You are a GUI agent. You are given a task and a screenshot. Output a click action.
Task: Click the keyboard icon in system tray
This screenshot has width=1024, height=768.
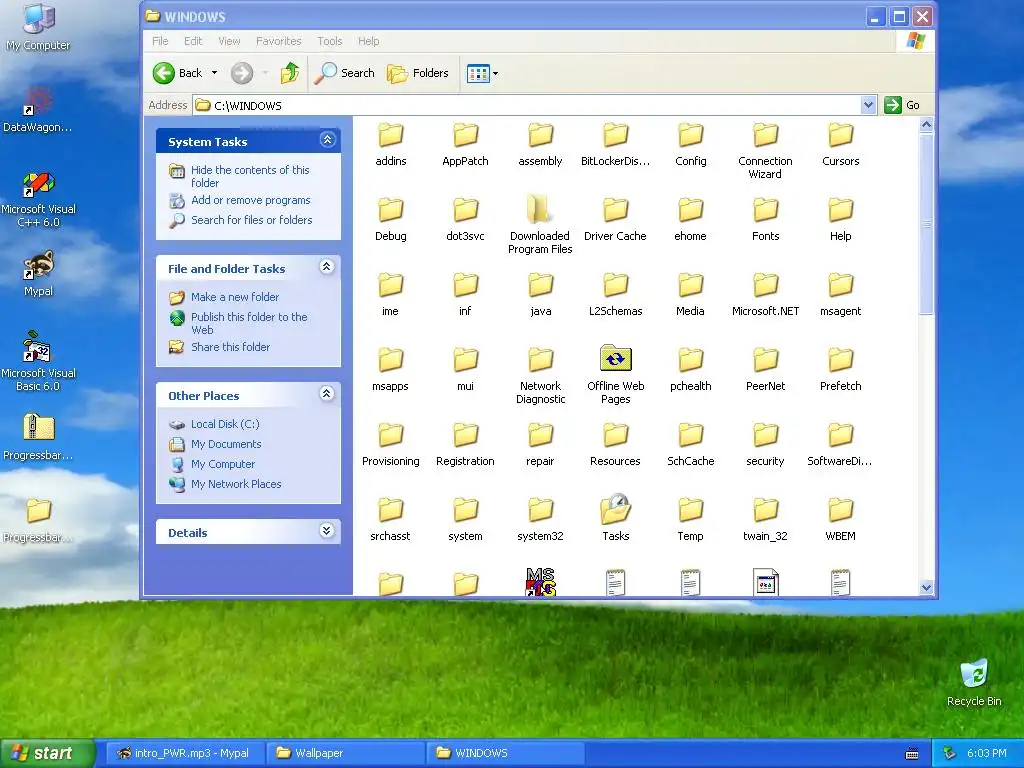(x=912, y=754)
